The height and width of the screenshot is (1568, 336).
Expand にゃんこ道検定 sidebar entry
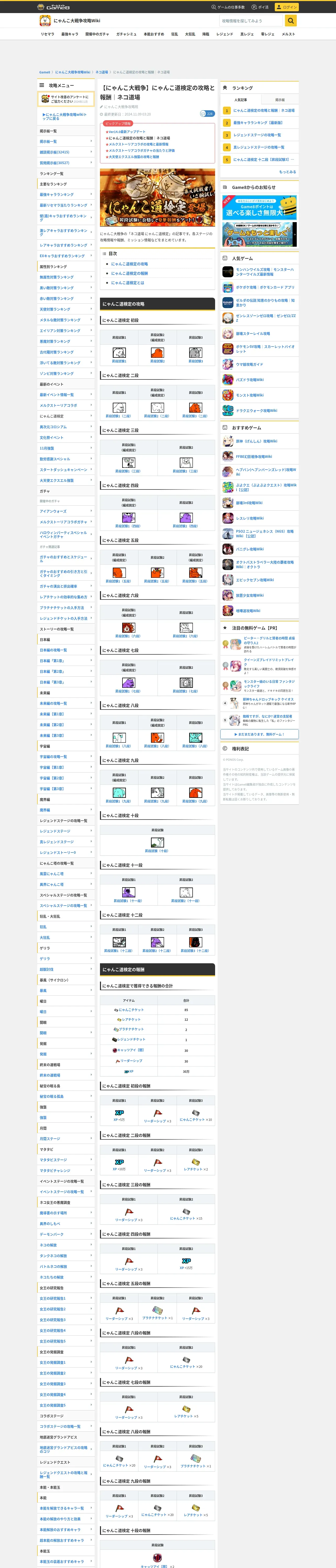(x=66, y=416)
